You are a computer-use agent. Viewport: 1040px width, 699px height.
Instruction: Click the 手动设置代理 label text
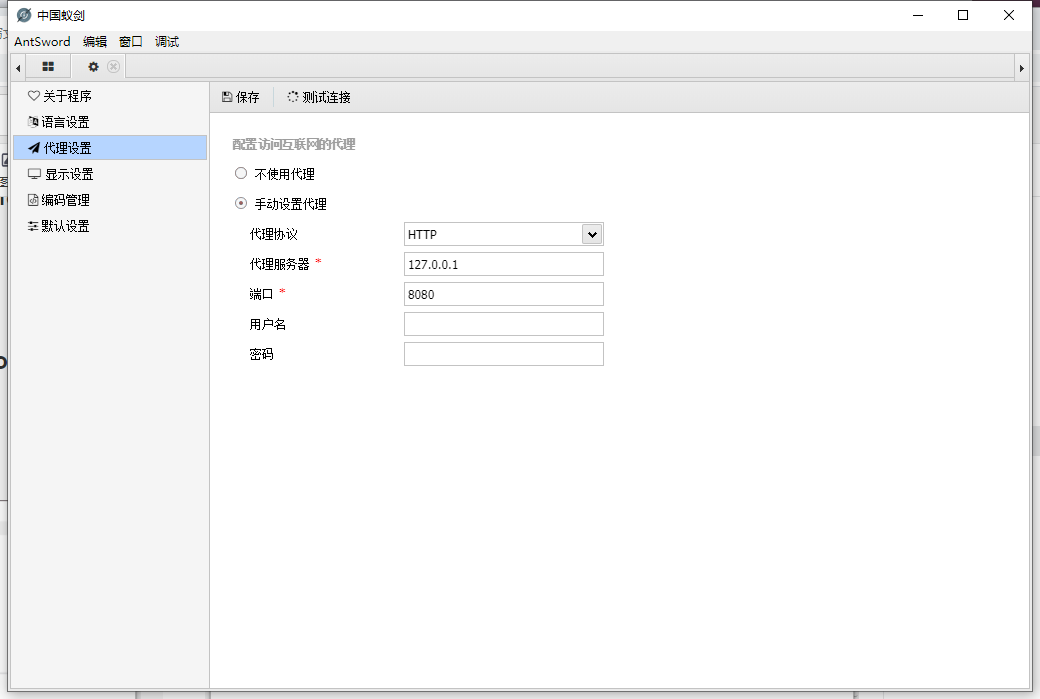tap(291, 204)
